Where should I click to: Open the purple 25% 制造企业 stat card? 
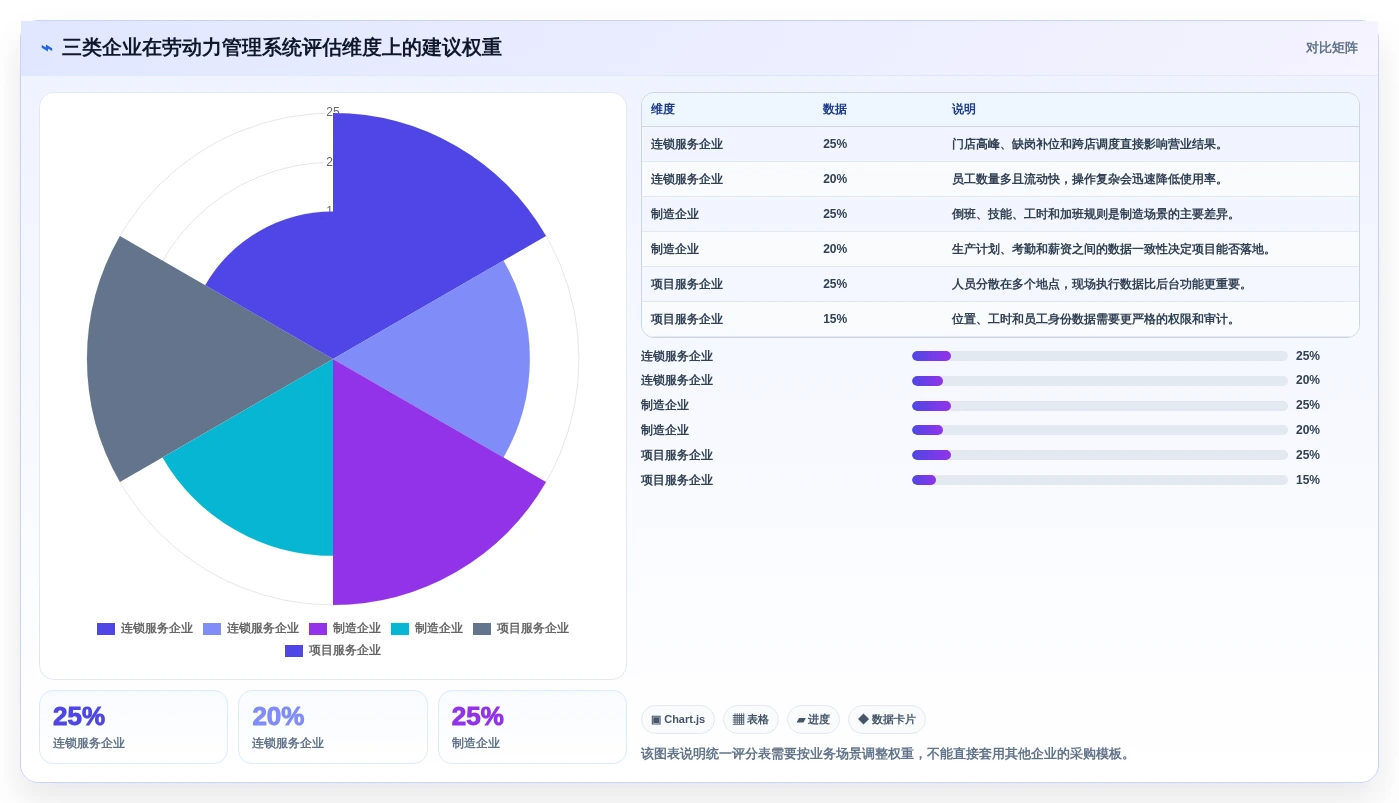pyautogui.click(x=532, y=727)
